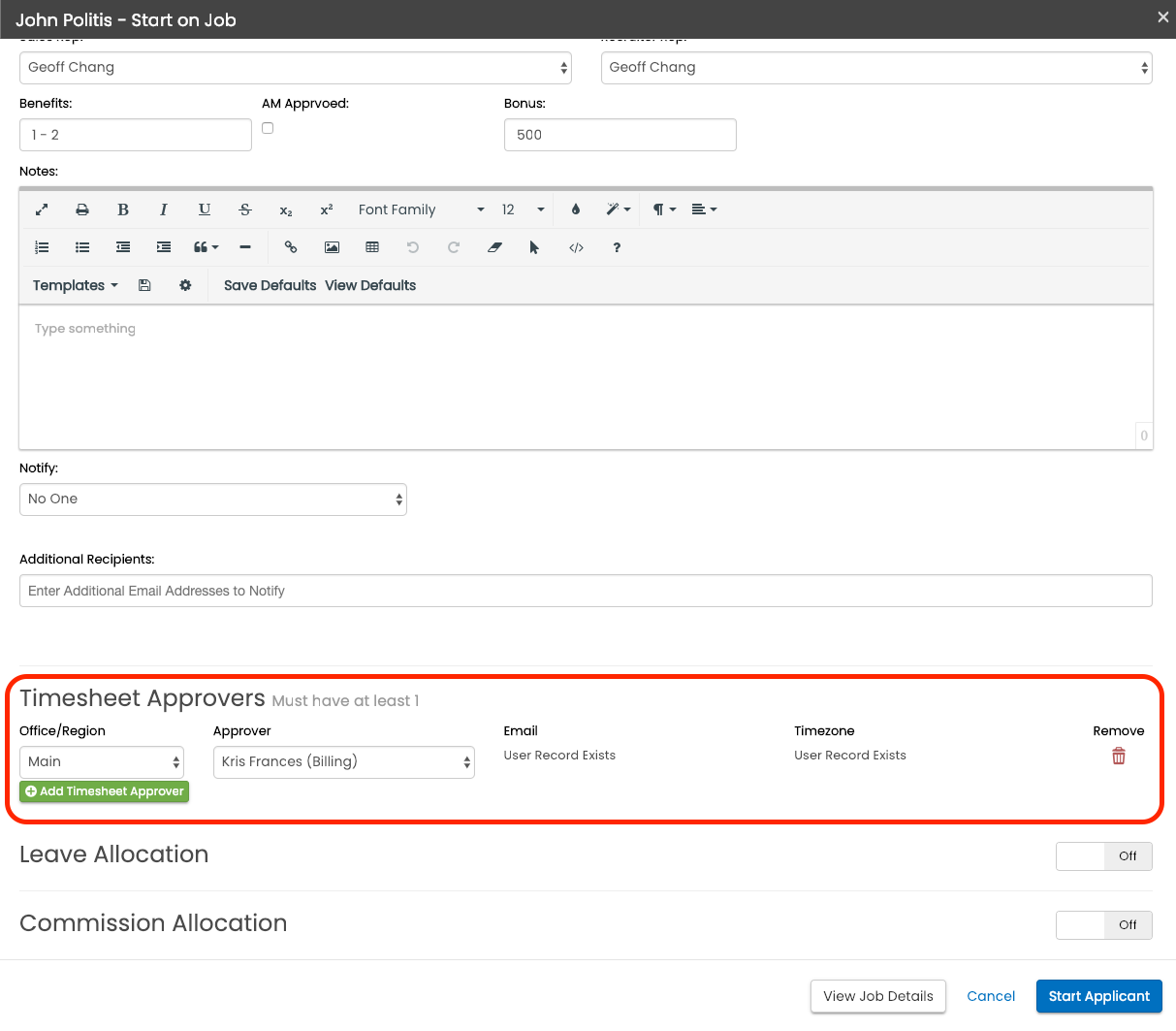Insert a link using the chain icon

click(x=291, y=247)
